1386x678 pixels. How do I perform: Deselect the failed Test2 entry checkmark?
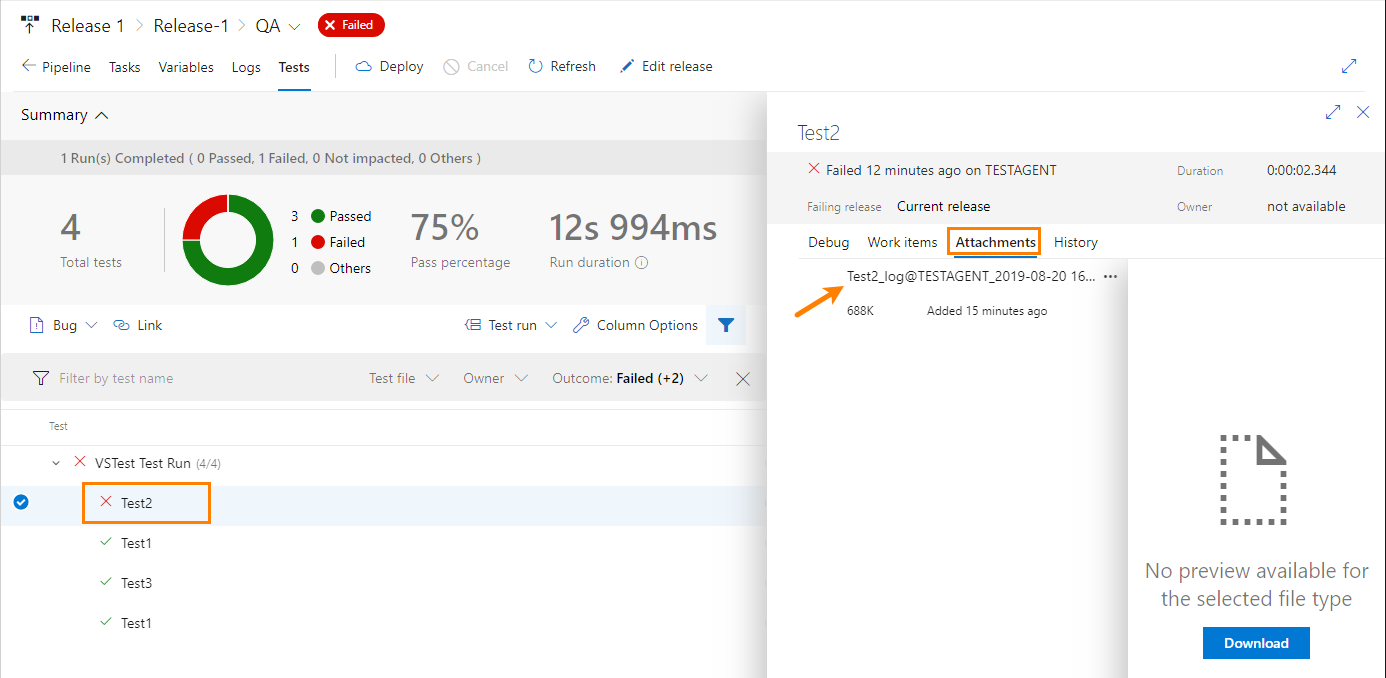[21, 502]
